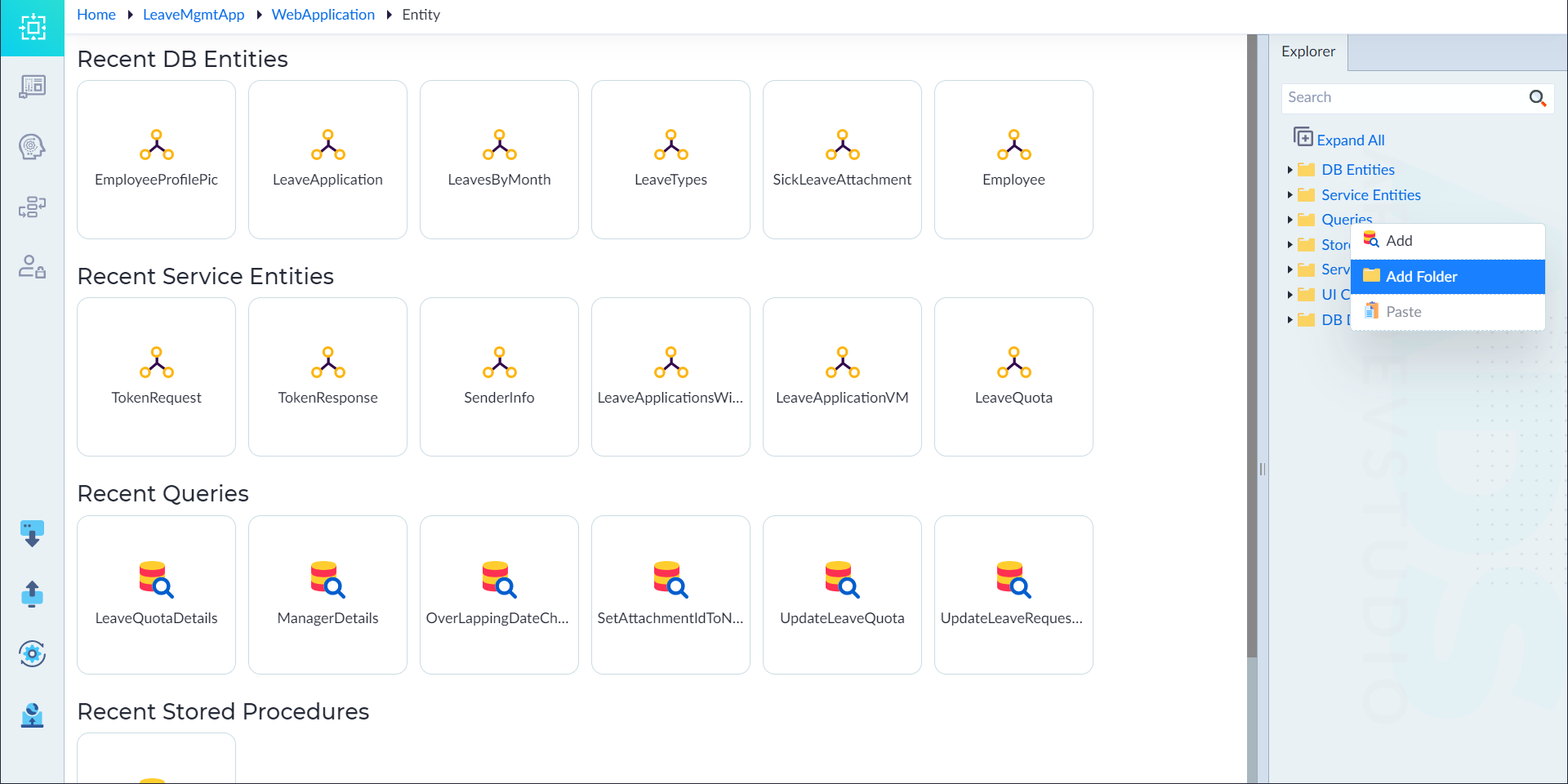Click the upload arrow sidebar icon
The image size is (1568, 784).
(x=32, y=594)
